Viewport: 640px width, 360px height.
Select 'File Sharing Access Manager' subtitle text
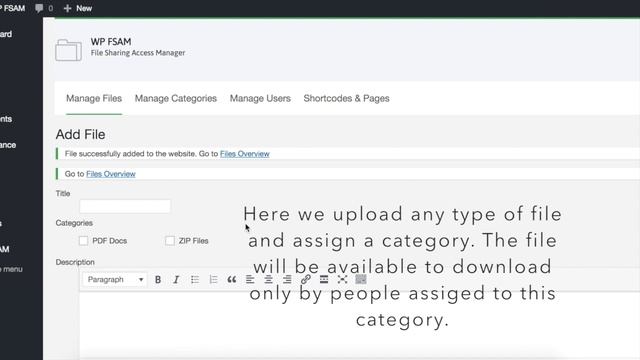(x=138, y=53)
